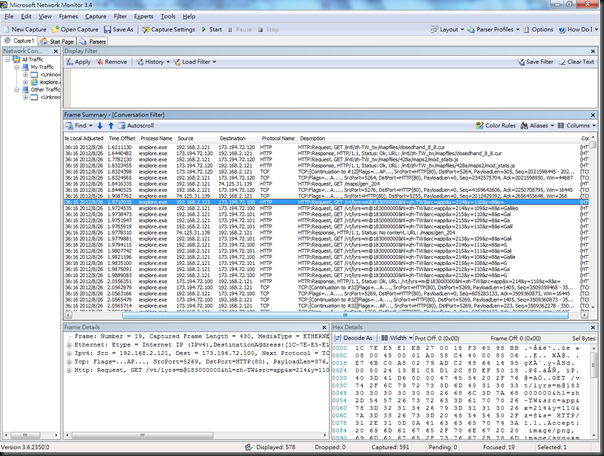The image size is (604, 456).
Task: Click the New Capture toolbar button
Action: point(25,30)
